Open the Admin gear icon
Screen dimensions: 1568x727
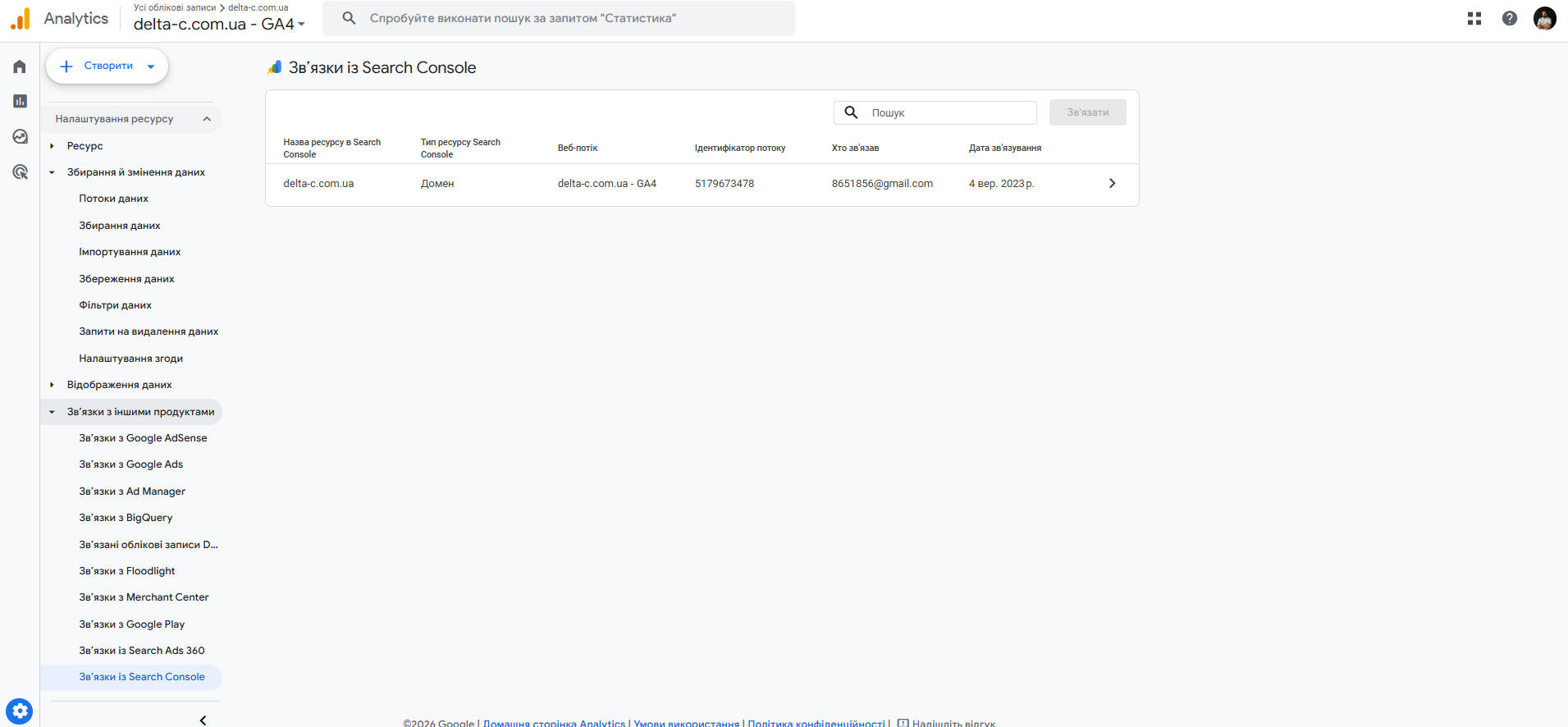20,711
